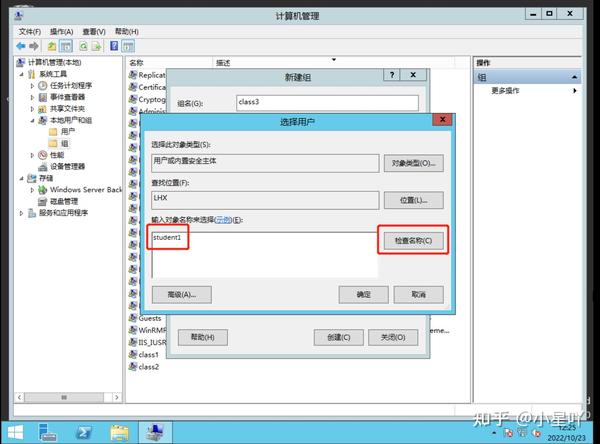
Task: Select the class2 group in the list
Action: 144,367
